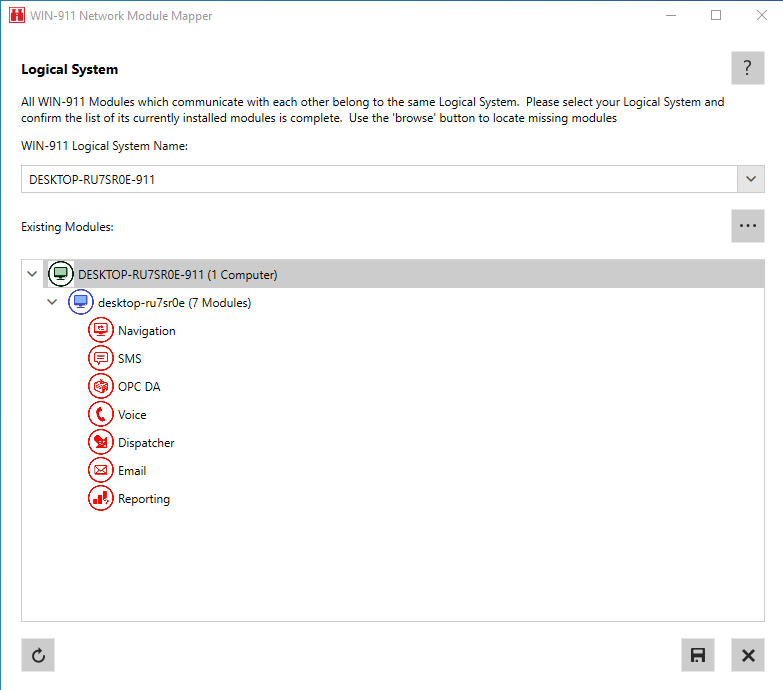Select the SMS module label
This screenshot has width=783, height=690.
[130, 358]
